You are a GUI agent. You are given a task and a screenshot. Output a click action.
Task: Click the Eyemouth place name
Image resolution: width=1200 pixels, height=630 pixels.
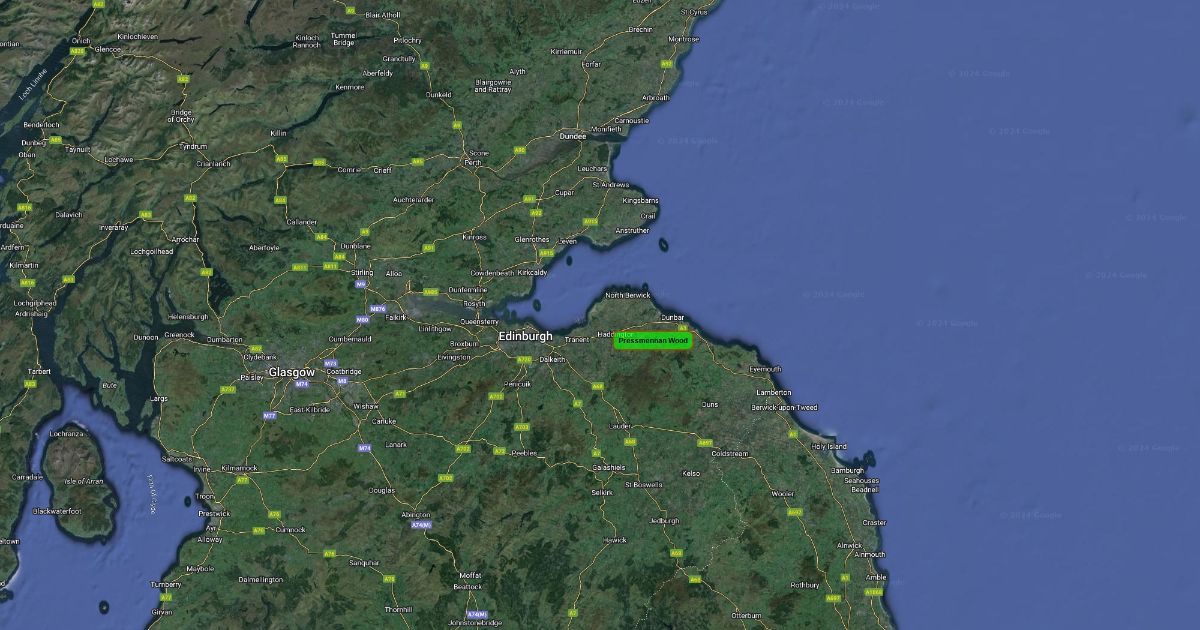pos(765,369)
